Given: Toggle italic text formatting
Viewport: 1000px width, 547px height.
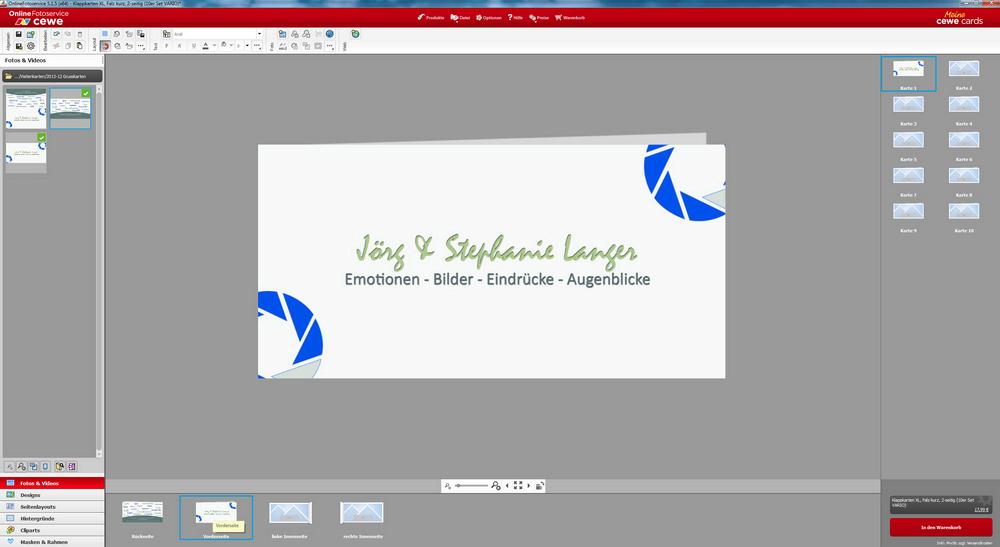Looking at the screenshot, I should coord(179,46).
